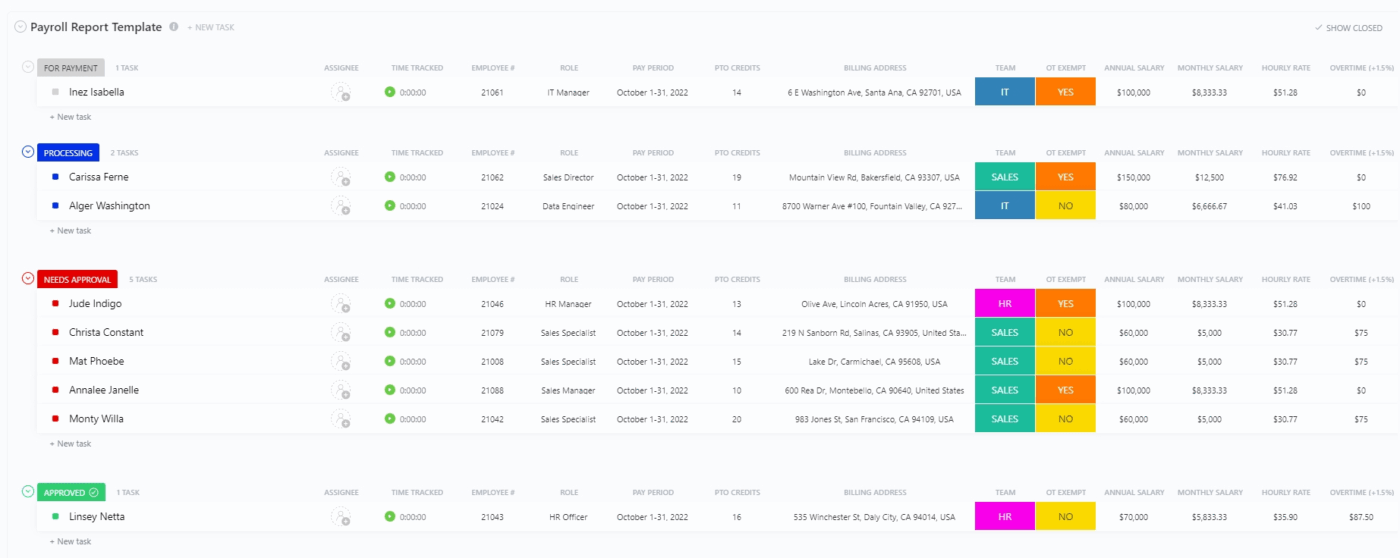1400x558 pixels.
Task: Collapse the entire Payroll Report Template list
Action: point(20,27)
